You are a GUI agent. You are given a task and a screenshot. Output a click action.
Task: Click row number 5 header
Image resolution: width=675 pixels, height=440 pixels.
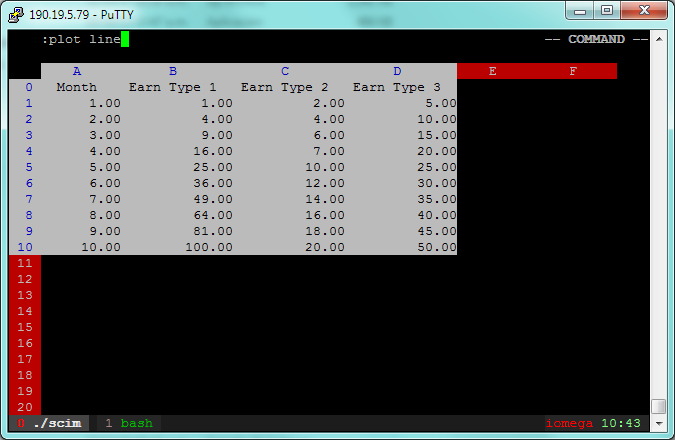coord(29,167)
